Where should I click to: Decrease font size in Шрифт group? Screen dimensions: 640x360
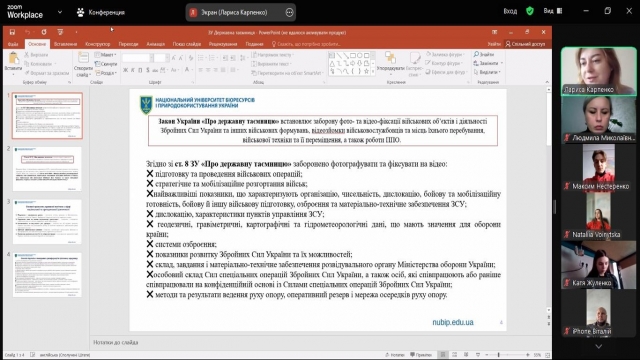pyautogui.click(x=181, y=58)
